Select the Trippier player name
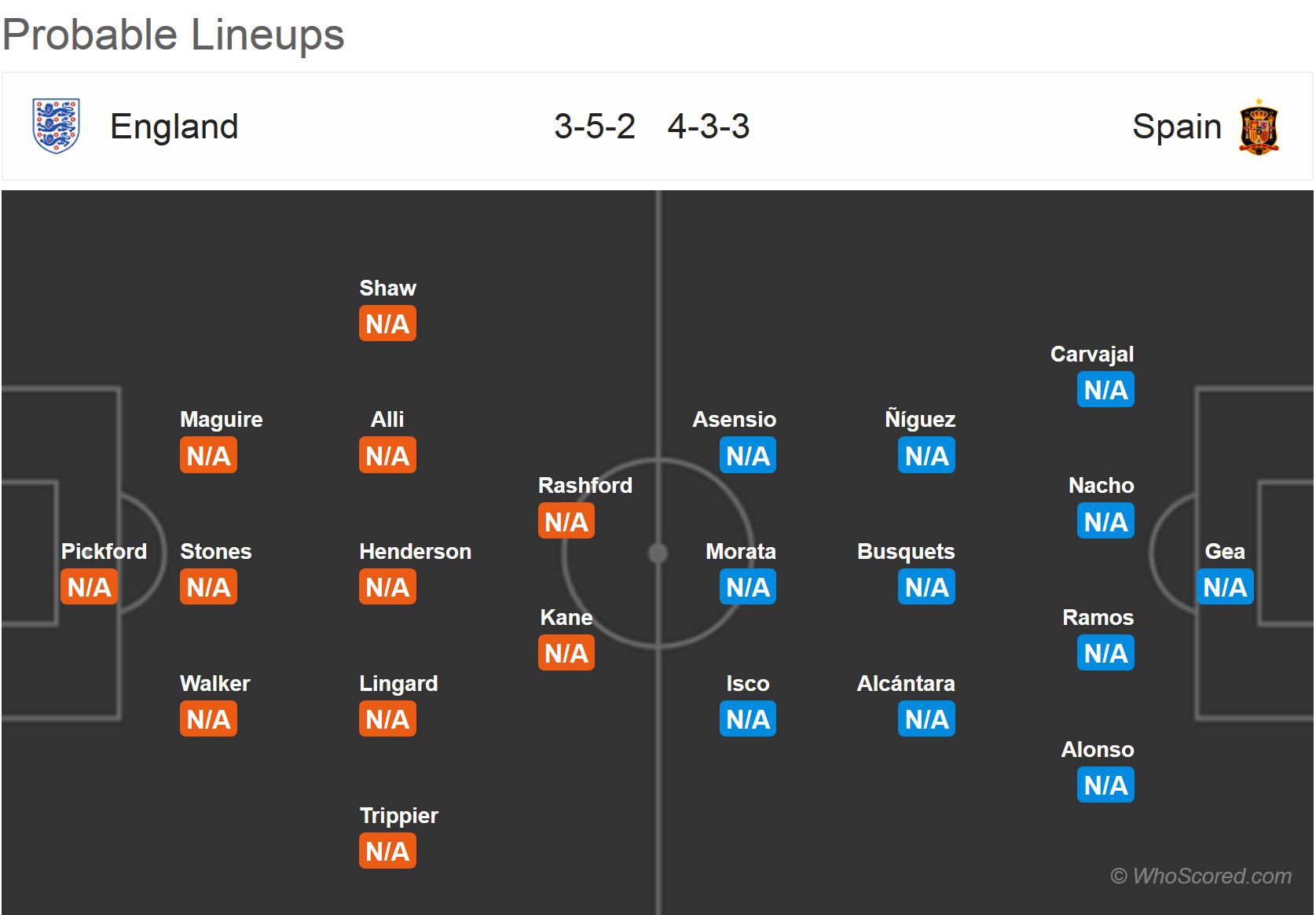This screenshot has height=915, width=1316. click(398, 815)
